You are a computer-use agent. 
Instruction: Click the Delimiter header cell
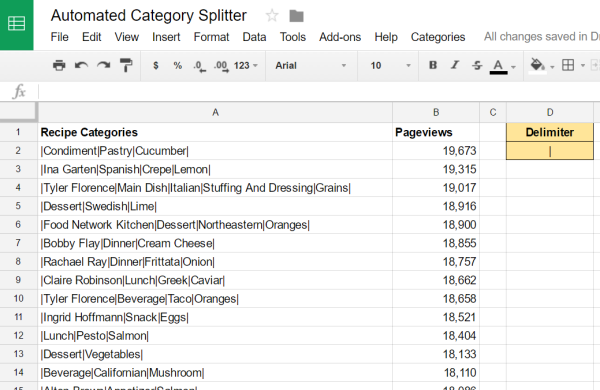tap(550, 132)
